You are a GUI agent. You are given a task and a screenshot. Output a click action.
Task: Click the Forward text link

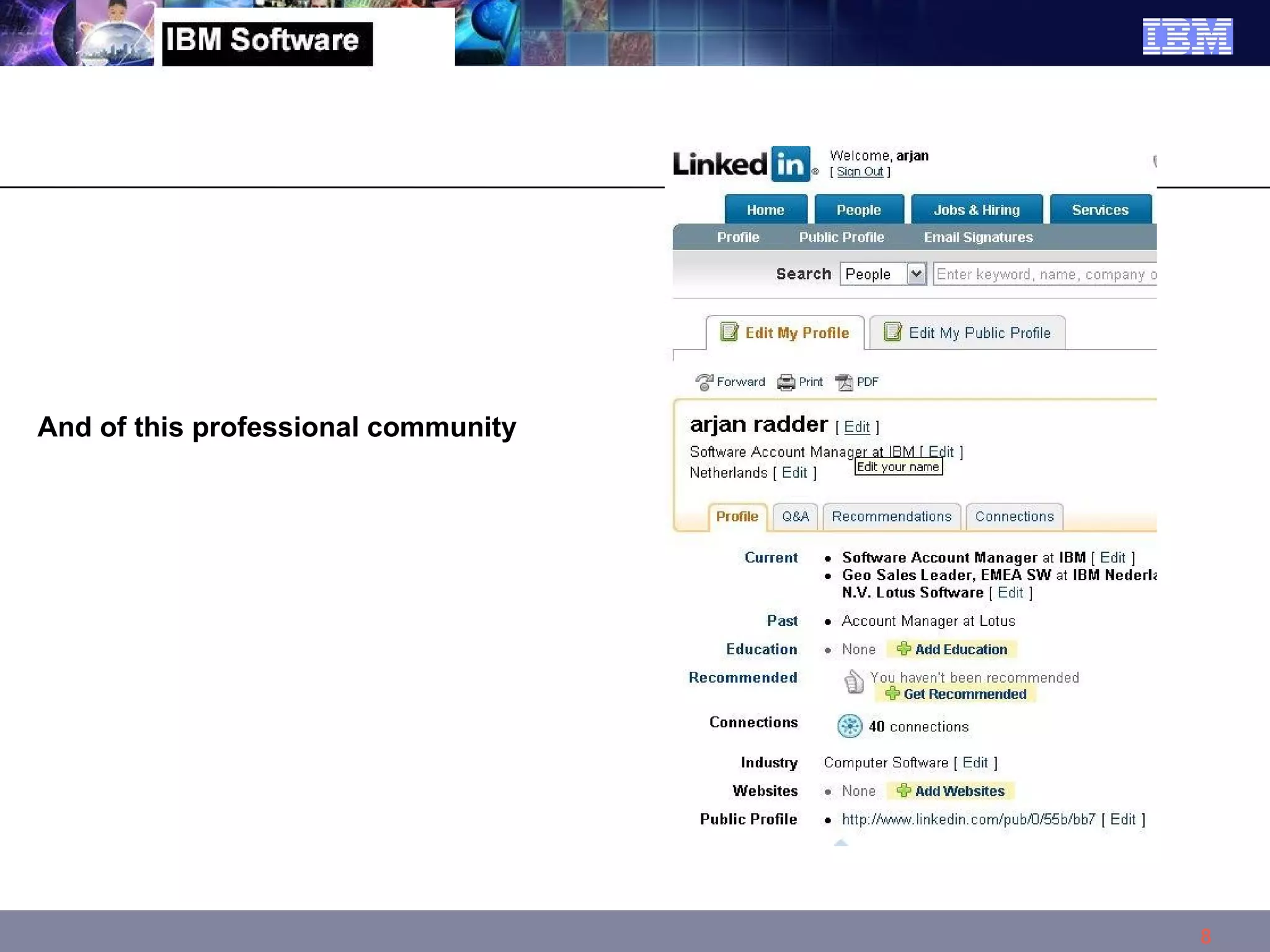741,382
